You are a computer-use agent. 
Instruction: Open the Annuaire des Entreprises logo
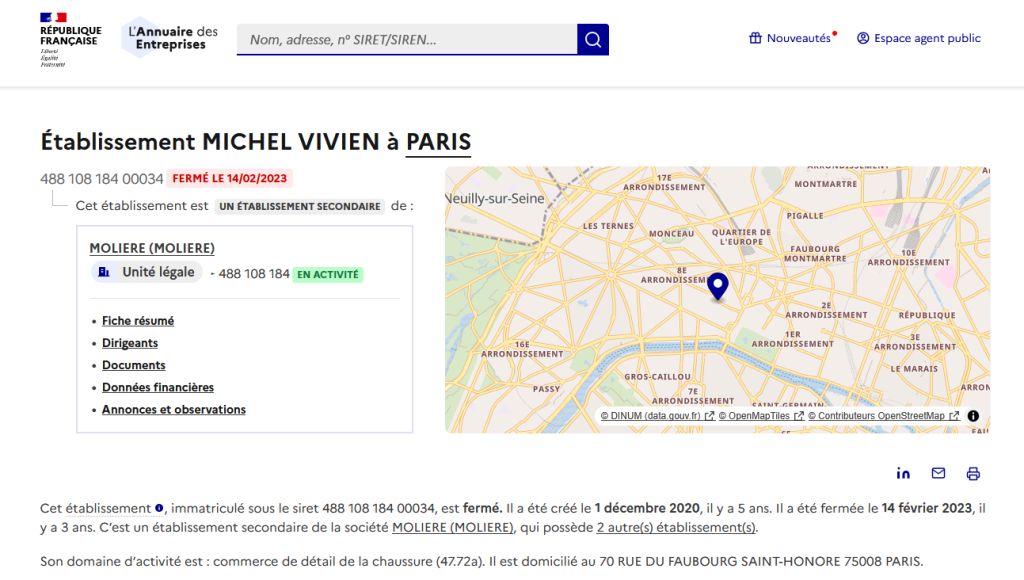point(171,38)
